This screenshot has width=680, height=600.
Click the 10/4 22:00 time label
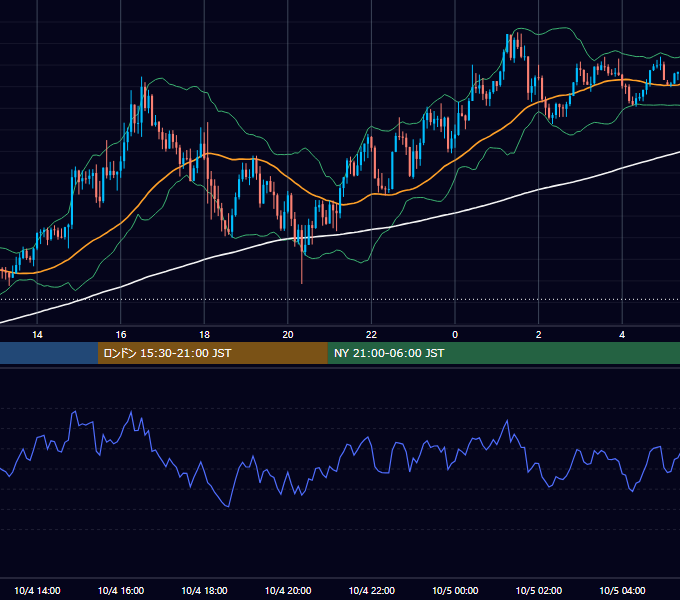click(372, 590)
